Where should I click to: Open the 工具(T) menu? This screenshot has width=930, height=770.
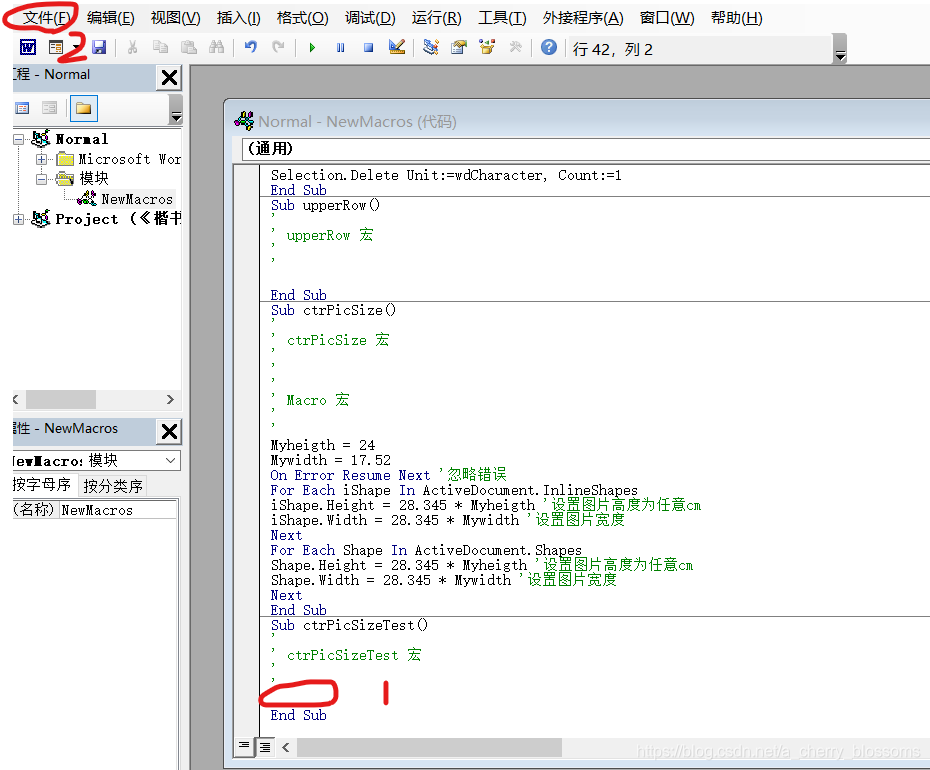pos(502,18)
